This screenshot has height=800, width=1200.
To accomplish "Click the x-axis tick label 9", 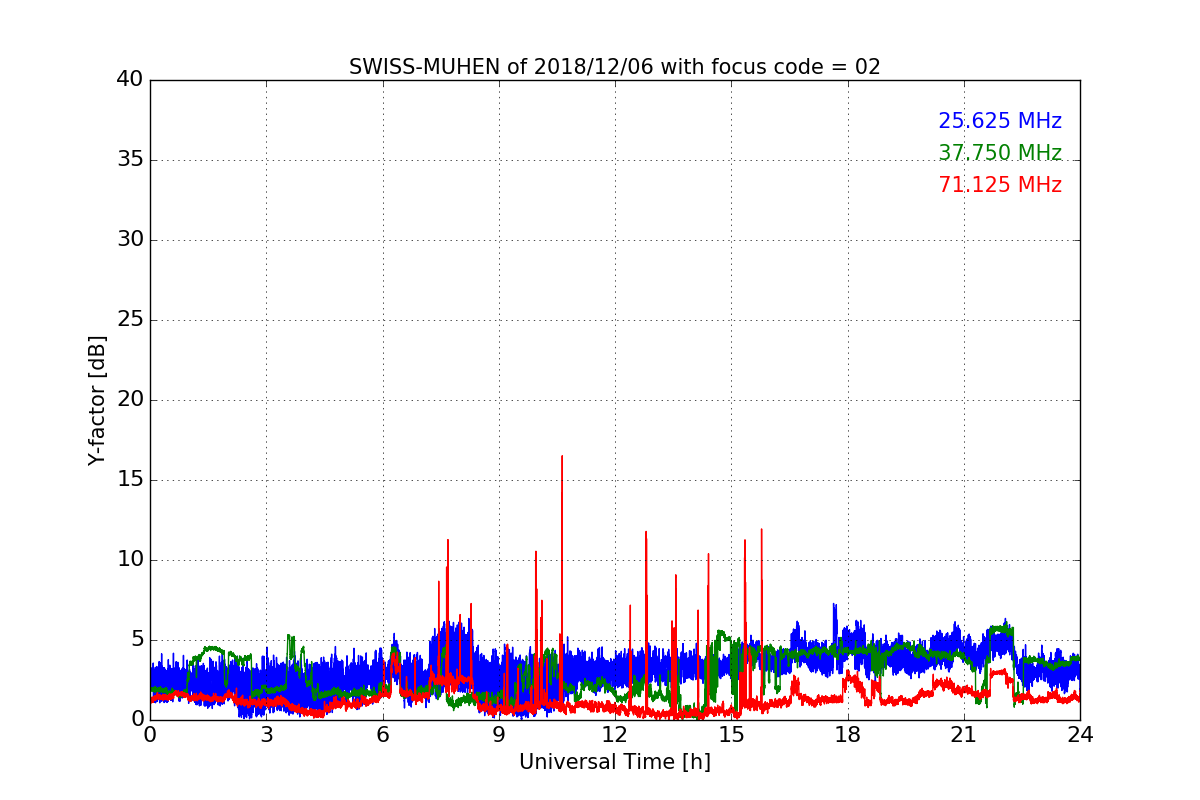I will tap(499, 735).
